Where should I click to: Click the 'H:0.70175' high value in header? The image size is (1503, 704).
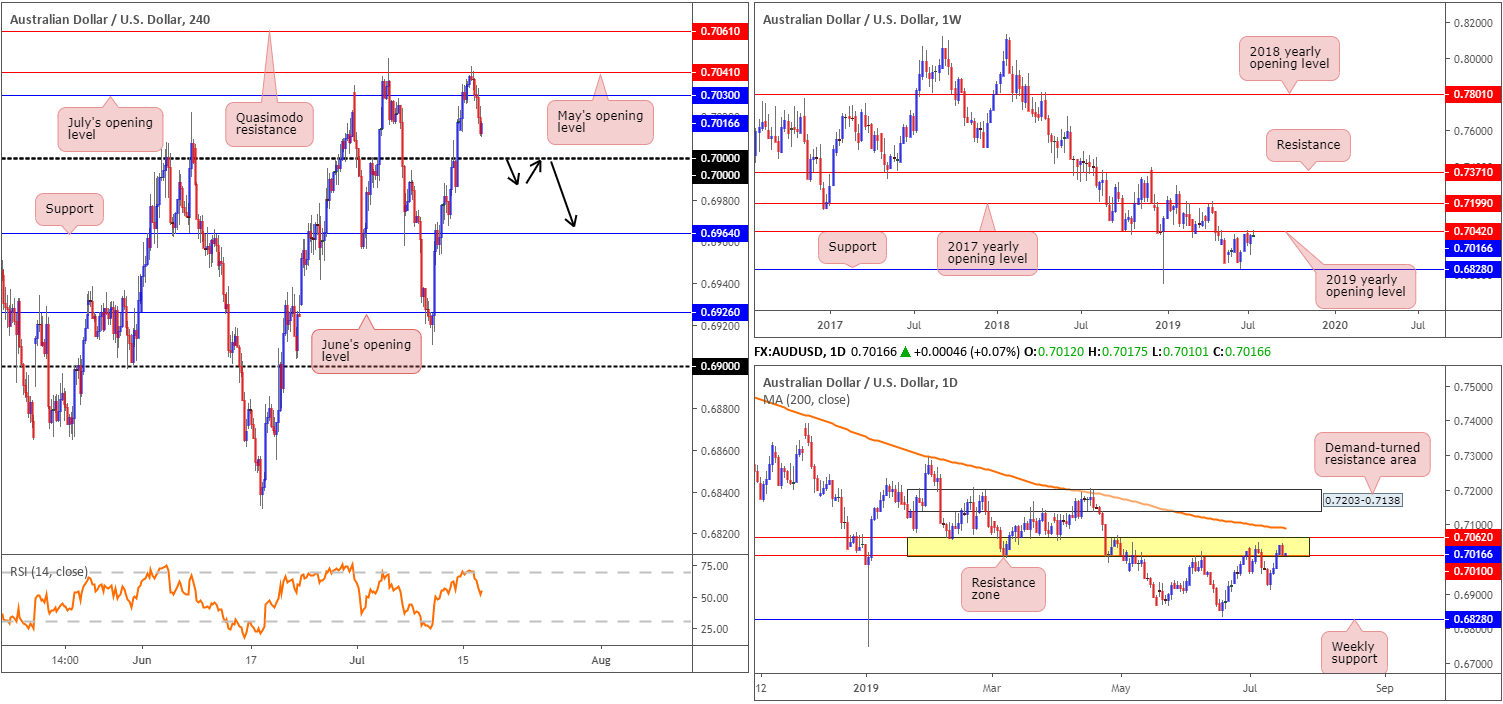coord(1119,352)
